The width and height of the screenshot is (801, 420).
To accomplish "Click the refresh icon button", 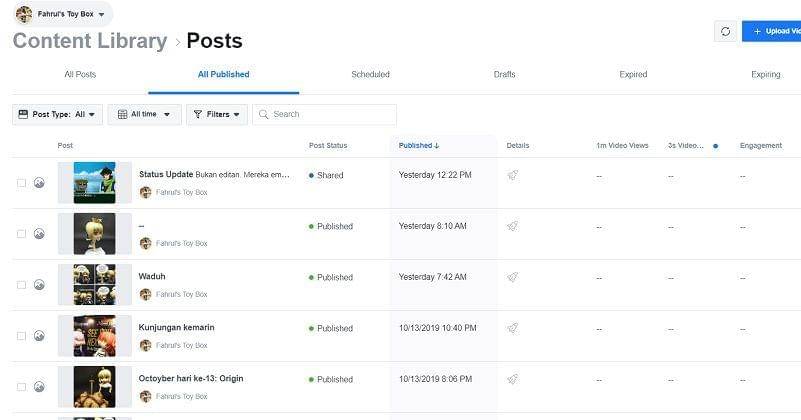I will point(725,31).
